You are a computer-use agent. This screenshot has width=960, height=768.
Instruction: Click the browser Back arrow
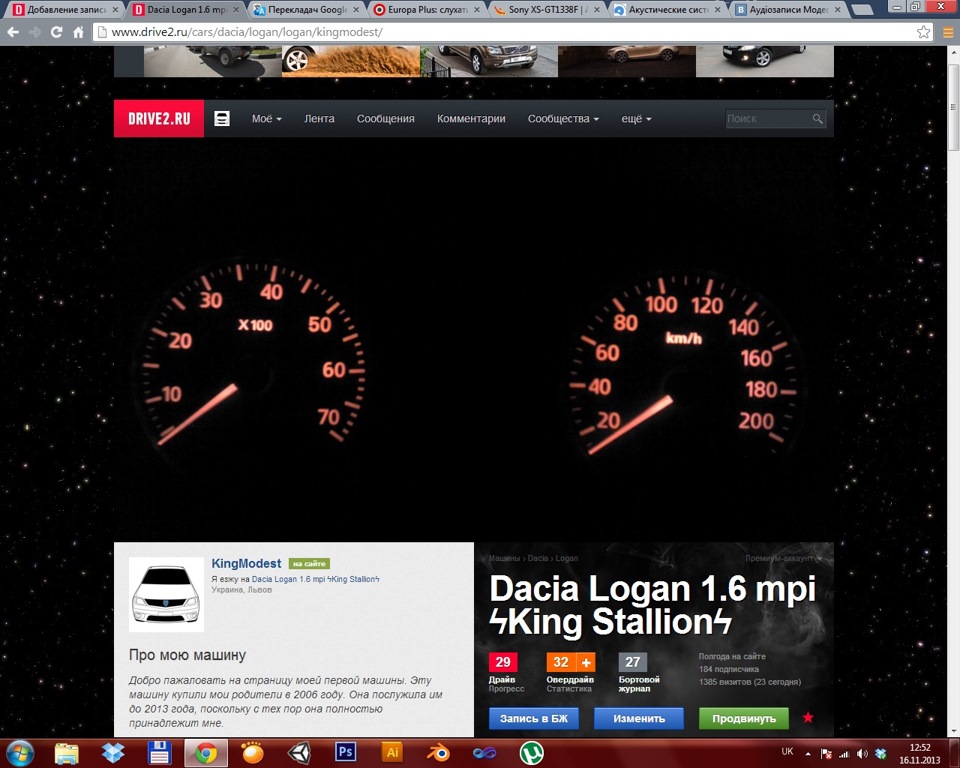coord(13,32)
